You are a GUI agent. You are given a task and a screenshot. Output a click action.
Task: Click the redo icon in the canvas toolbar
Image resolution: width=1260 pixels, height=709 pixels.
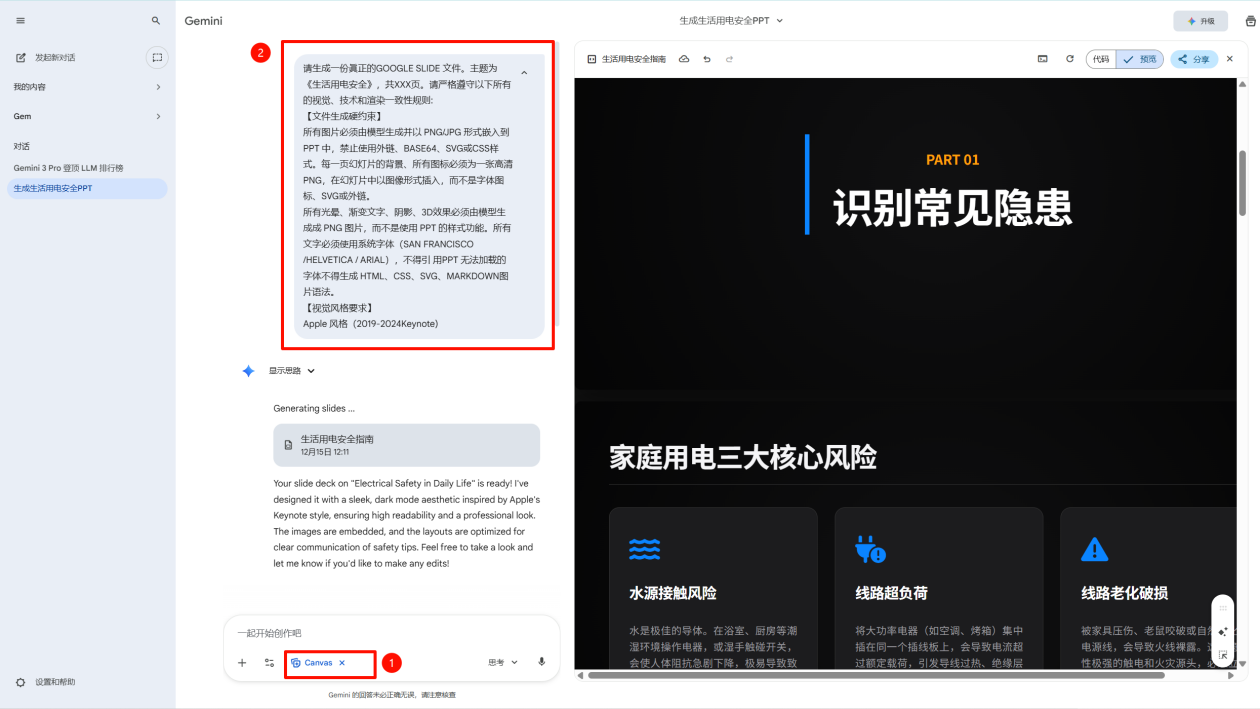tap(729, 59)
